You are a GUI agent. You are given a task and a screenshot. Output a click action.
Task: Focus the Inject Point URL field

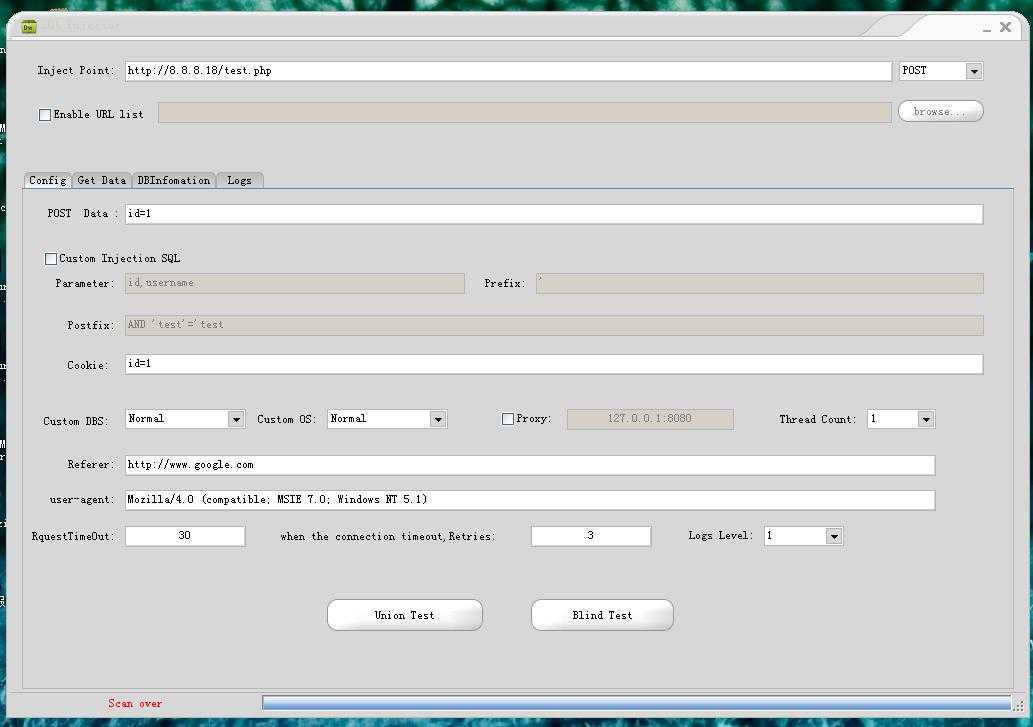[x=508, y=71]
